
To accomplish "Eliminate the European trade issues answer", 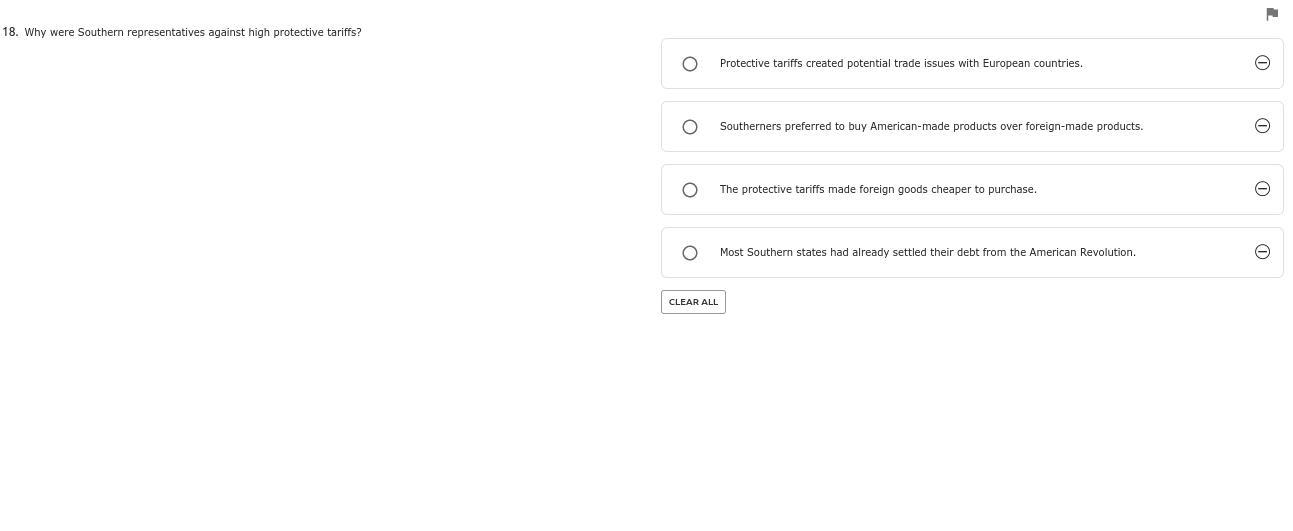I will coord(1262,63).
